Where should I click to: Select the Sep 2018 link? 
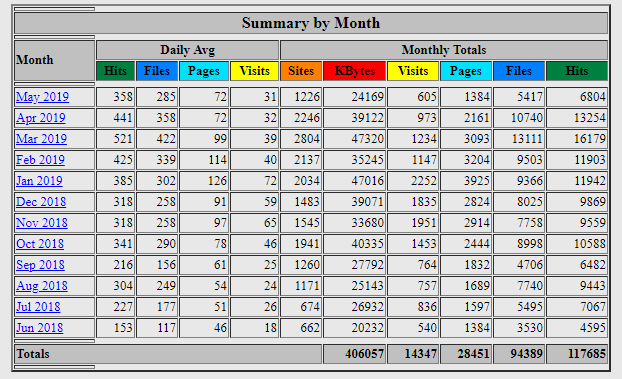40,265
